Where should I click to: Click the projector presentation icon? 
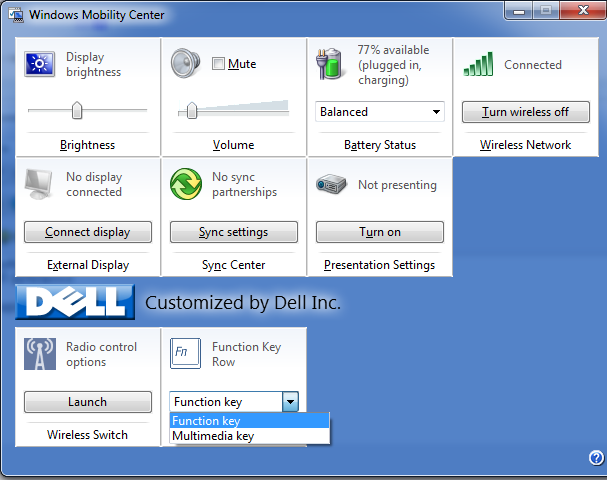331,184
